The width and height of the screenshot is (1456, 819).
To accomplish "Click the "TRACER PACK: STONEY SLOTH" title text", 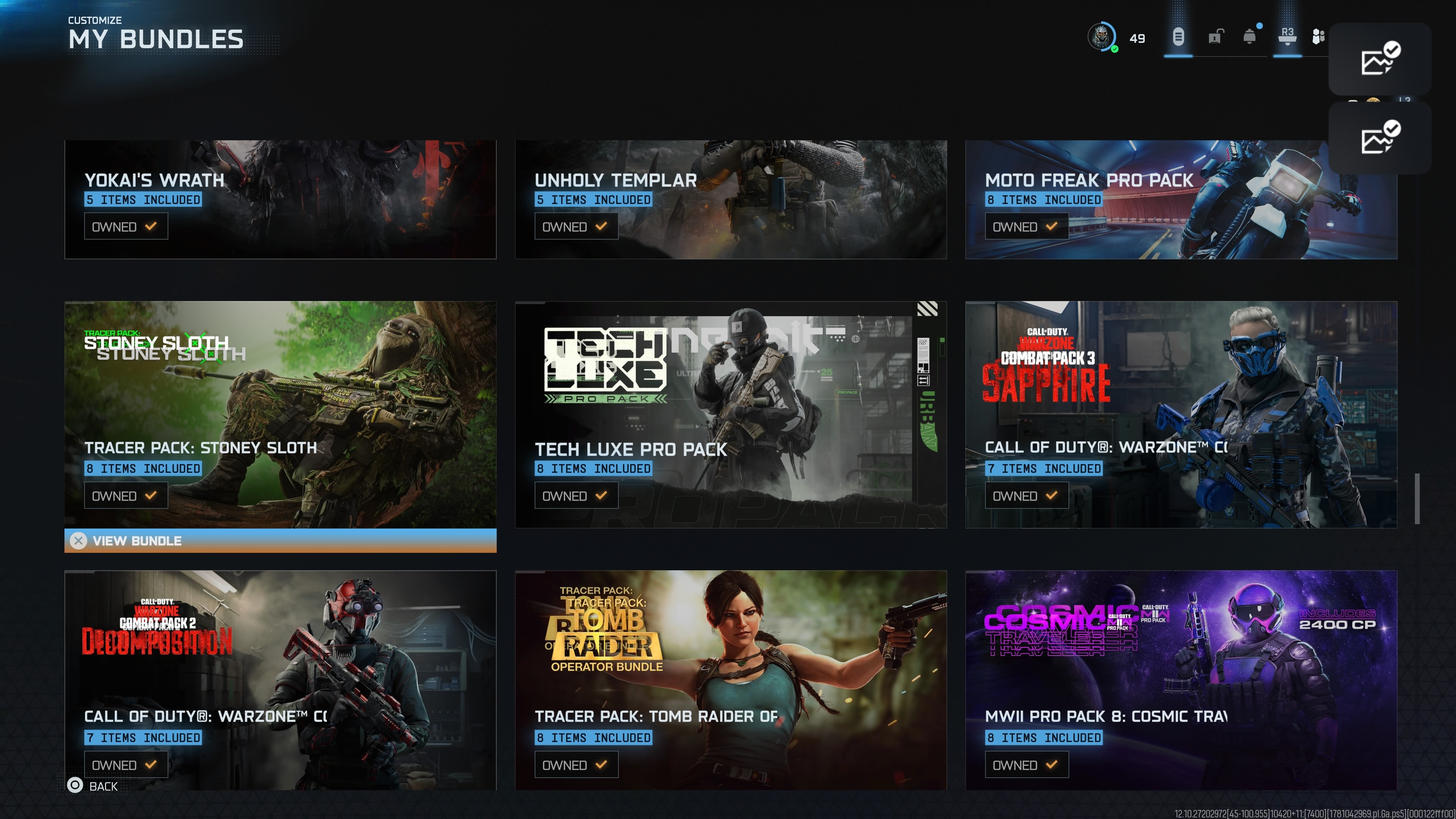I will click(x=201, y=448).
